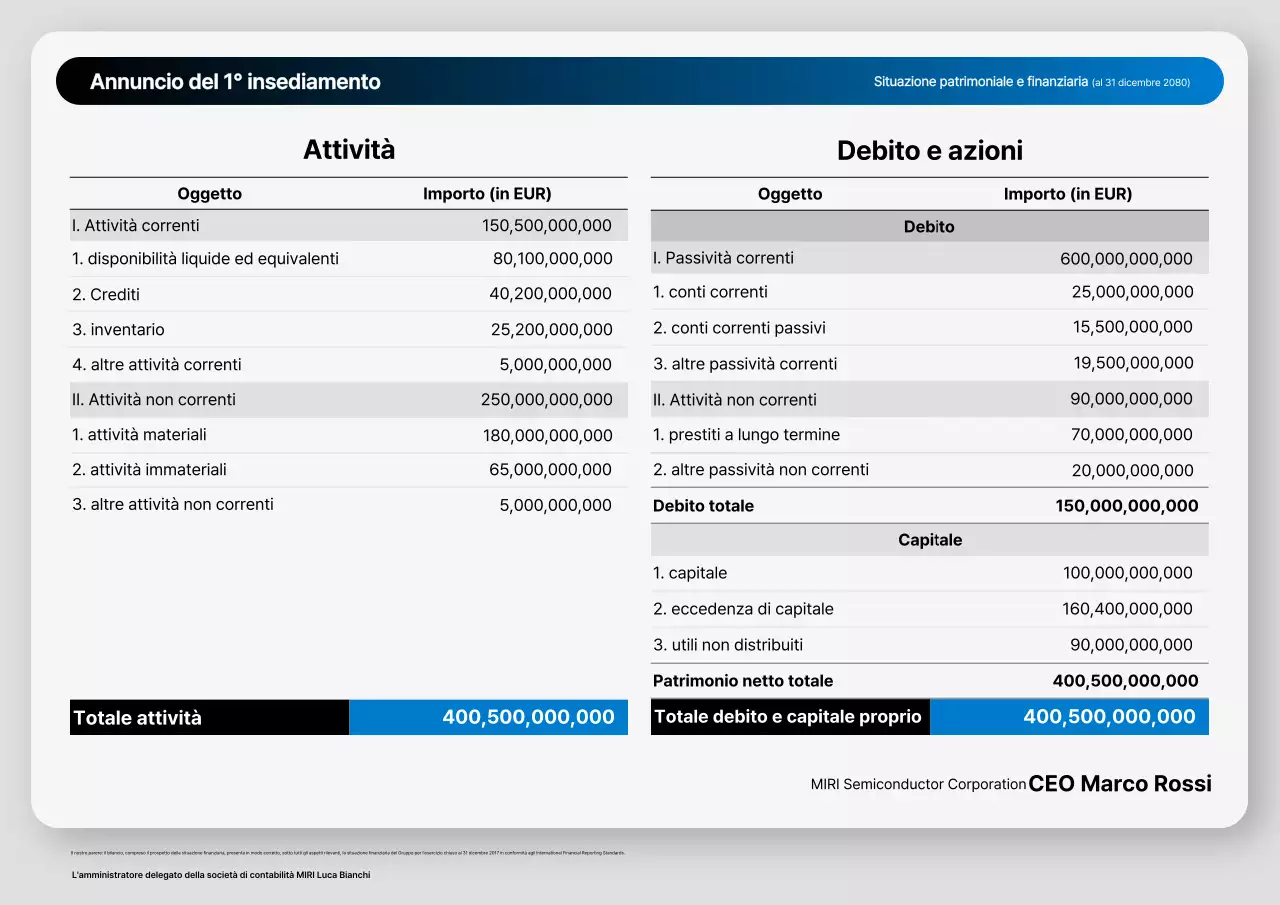Screen dimensions: 1280x905
Task: Click the 'Debito e azioni' section title
Action: coord(929,150)
